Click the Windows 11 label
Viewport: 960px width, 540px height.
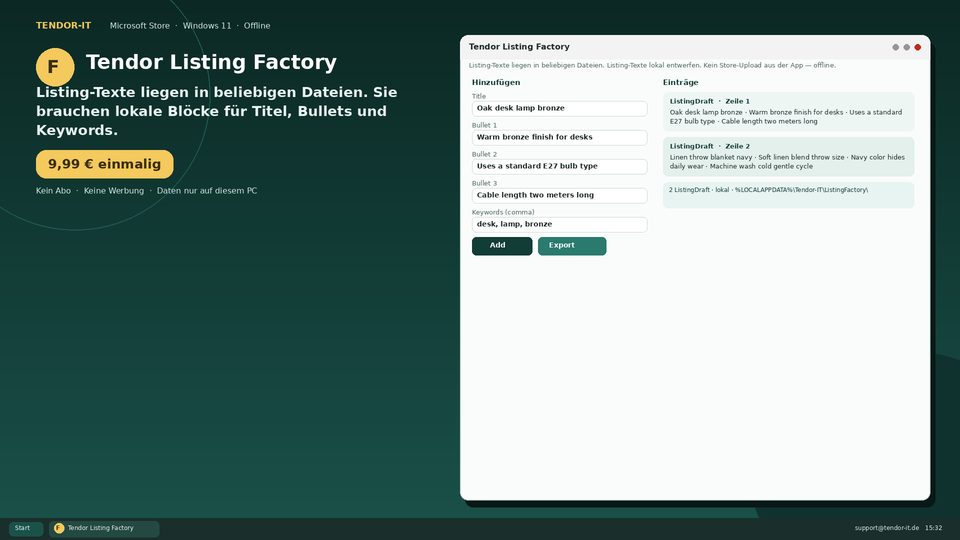pos(207,26)
